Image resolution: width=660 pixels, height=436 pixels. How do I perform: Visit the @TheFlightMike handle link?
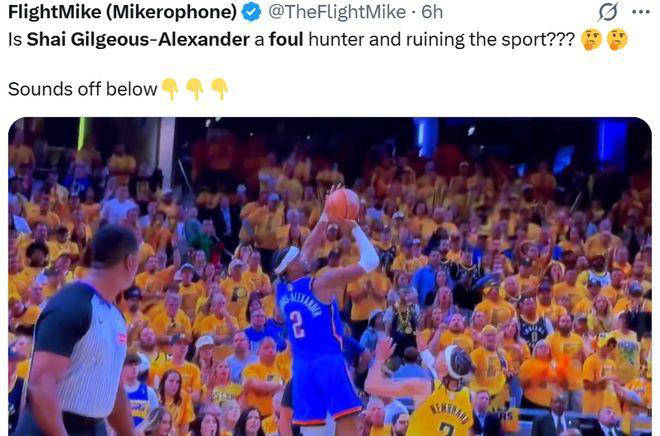[337, 12]
